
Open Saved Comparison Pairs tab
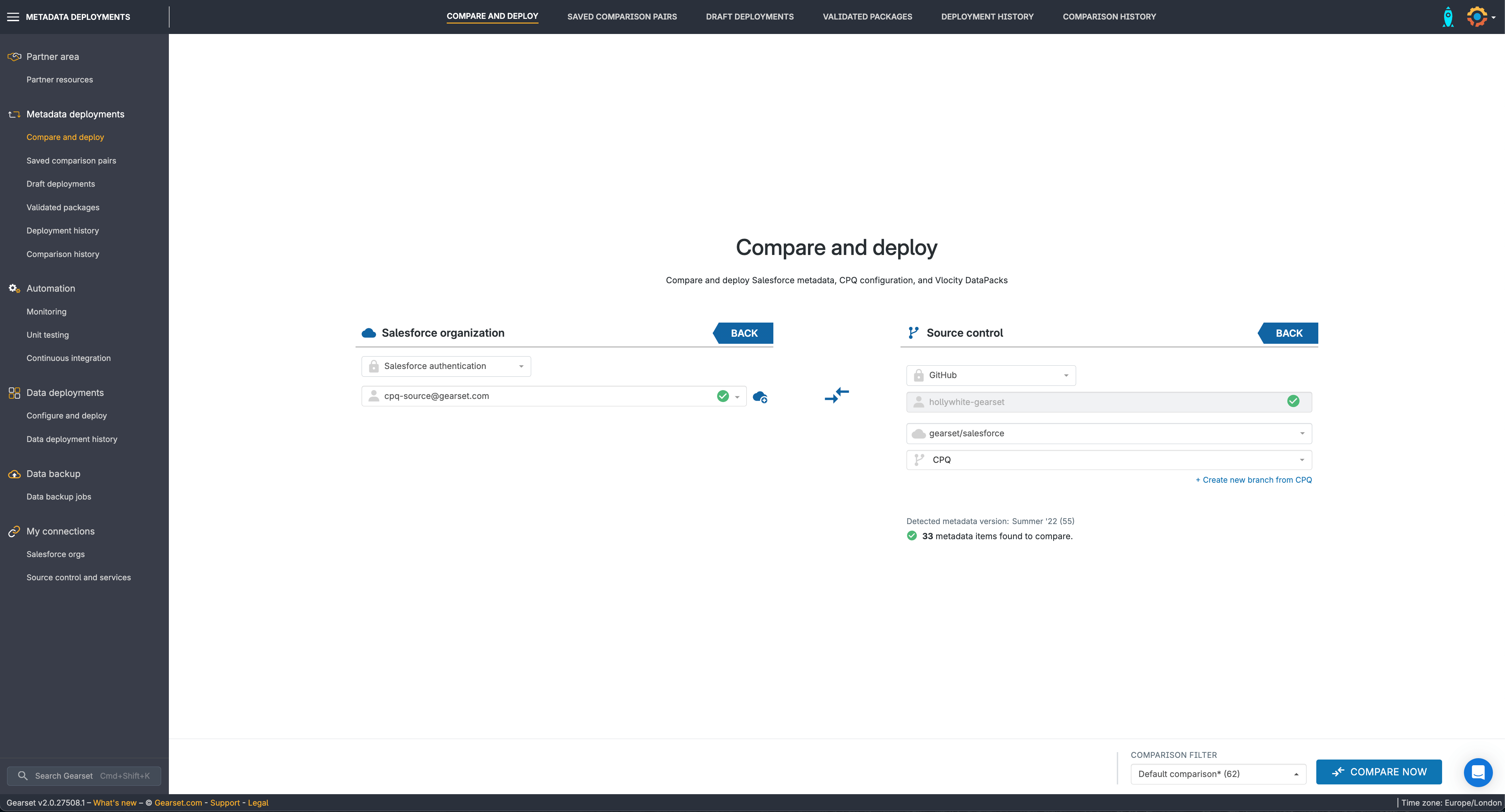click(622, 17)
